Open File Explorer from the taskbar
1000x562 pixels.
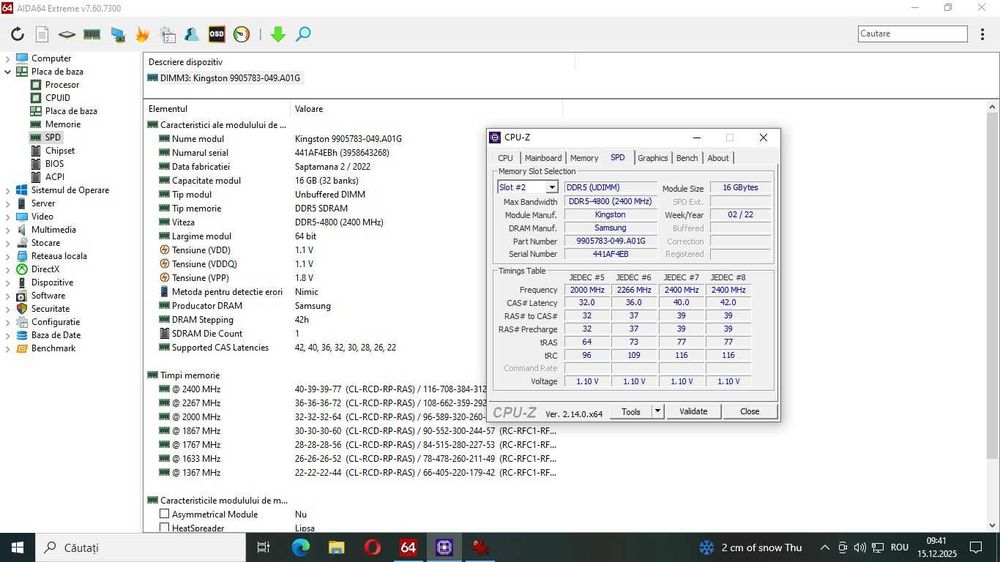click(x=336, y=547)
